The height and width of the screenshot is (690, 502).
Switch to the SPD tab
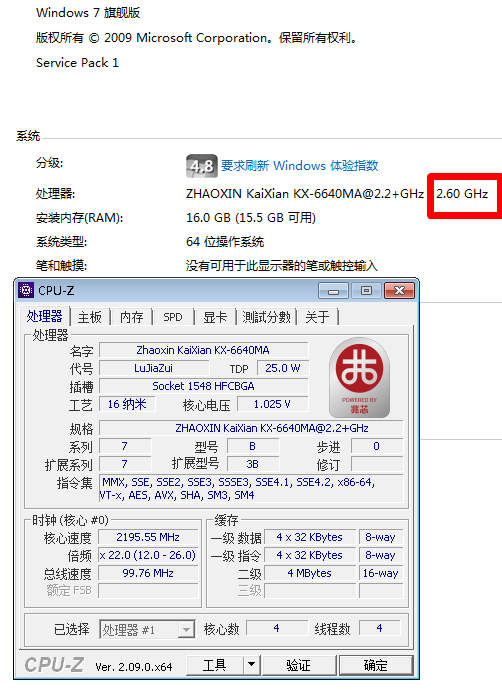point(172,317)
